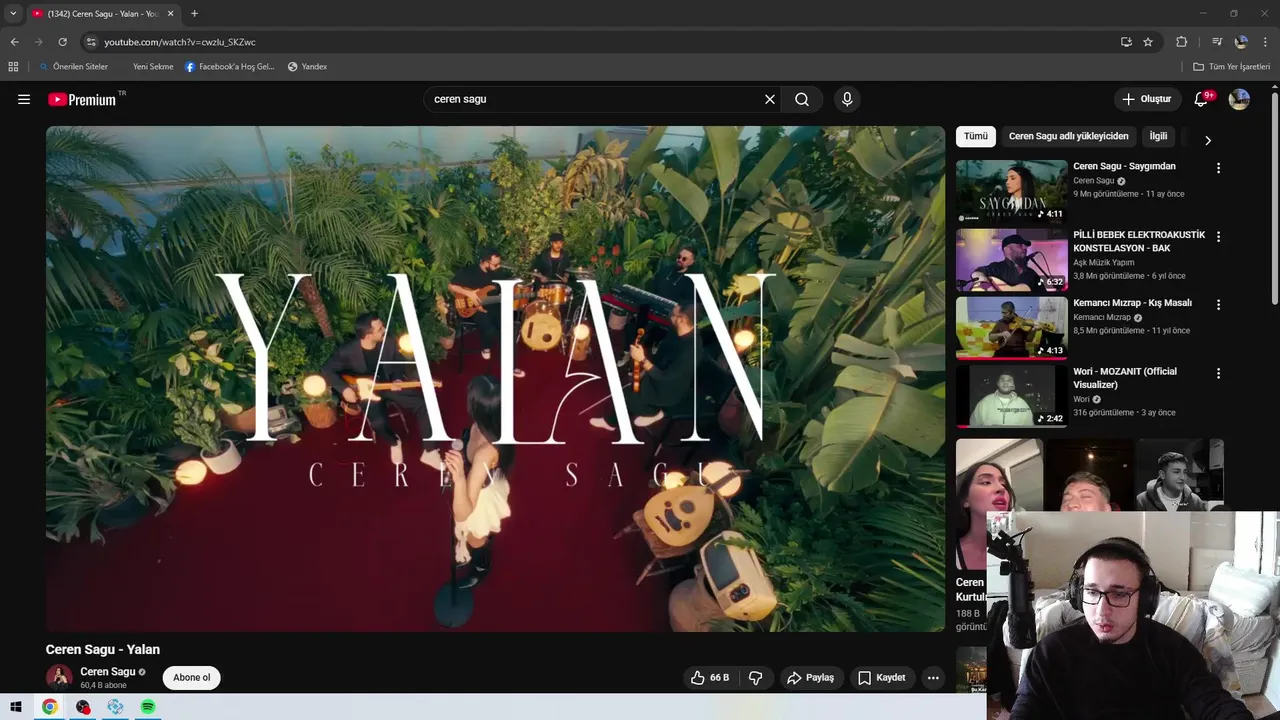
Task: Clear the search box with X
Action: (x=770, y=99)
